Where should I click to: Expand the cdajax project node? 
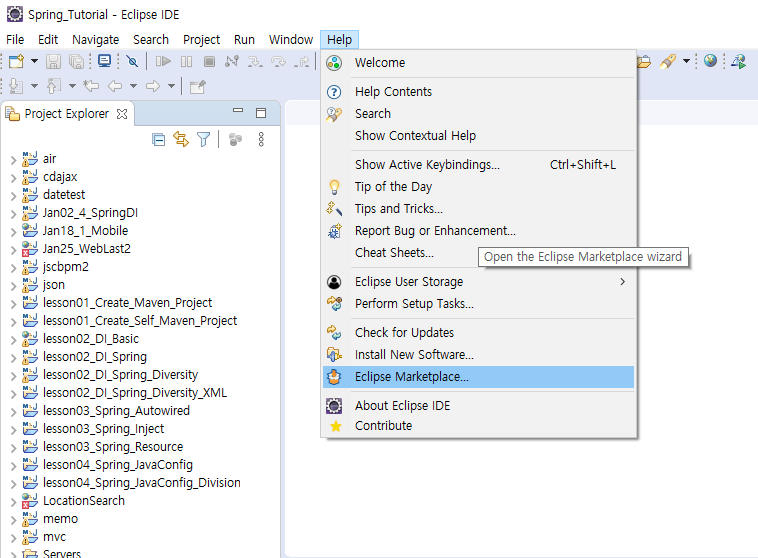pyautogui.click(x=14, y=177)
